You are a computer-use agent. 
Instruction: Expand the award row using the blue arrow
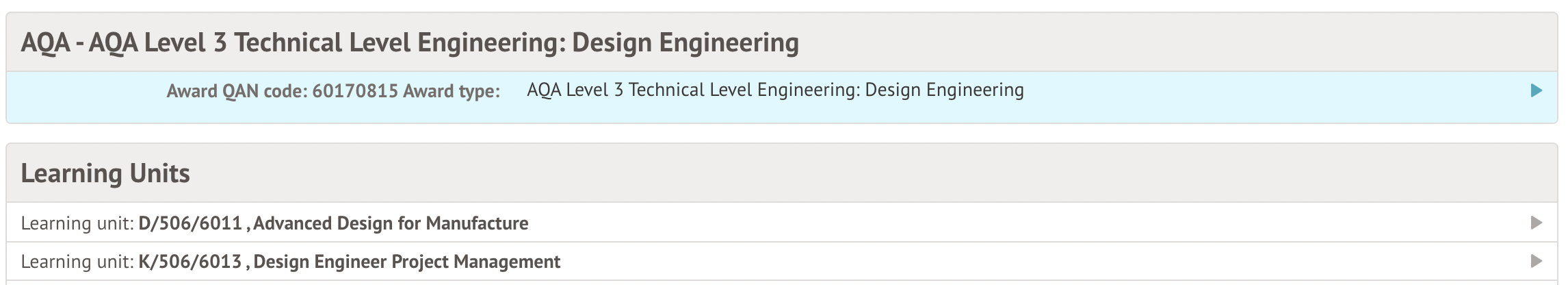1536,90
